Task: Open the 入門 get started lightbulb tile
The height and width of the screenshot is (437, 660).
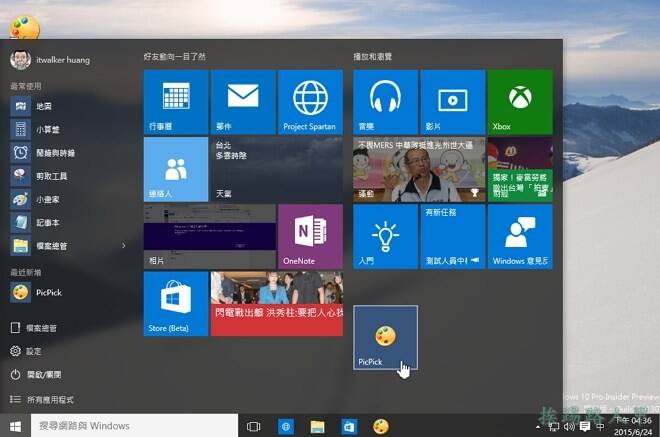Action: [386, 237]
